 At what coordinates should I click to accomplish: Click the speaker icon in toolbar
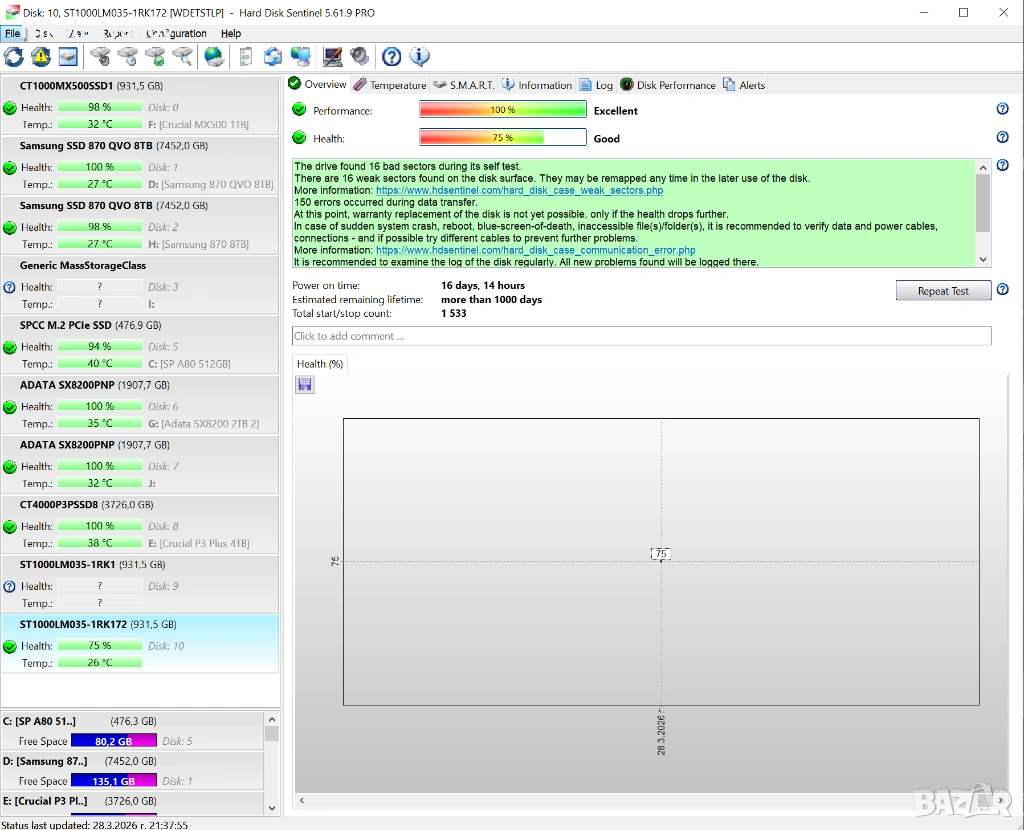[x=360, y=57]
